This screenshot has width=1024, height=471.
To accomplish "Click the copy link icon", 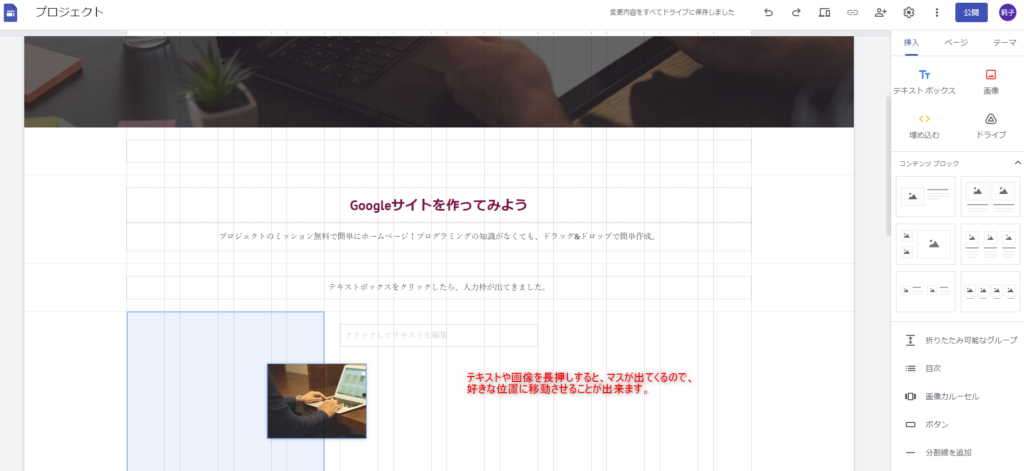I will point(852,13).
